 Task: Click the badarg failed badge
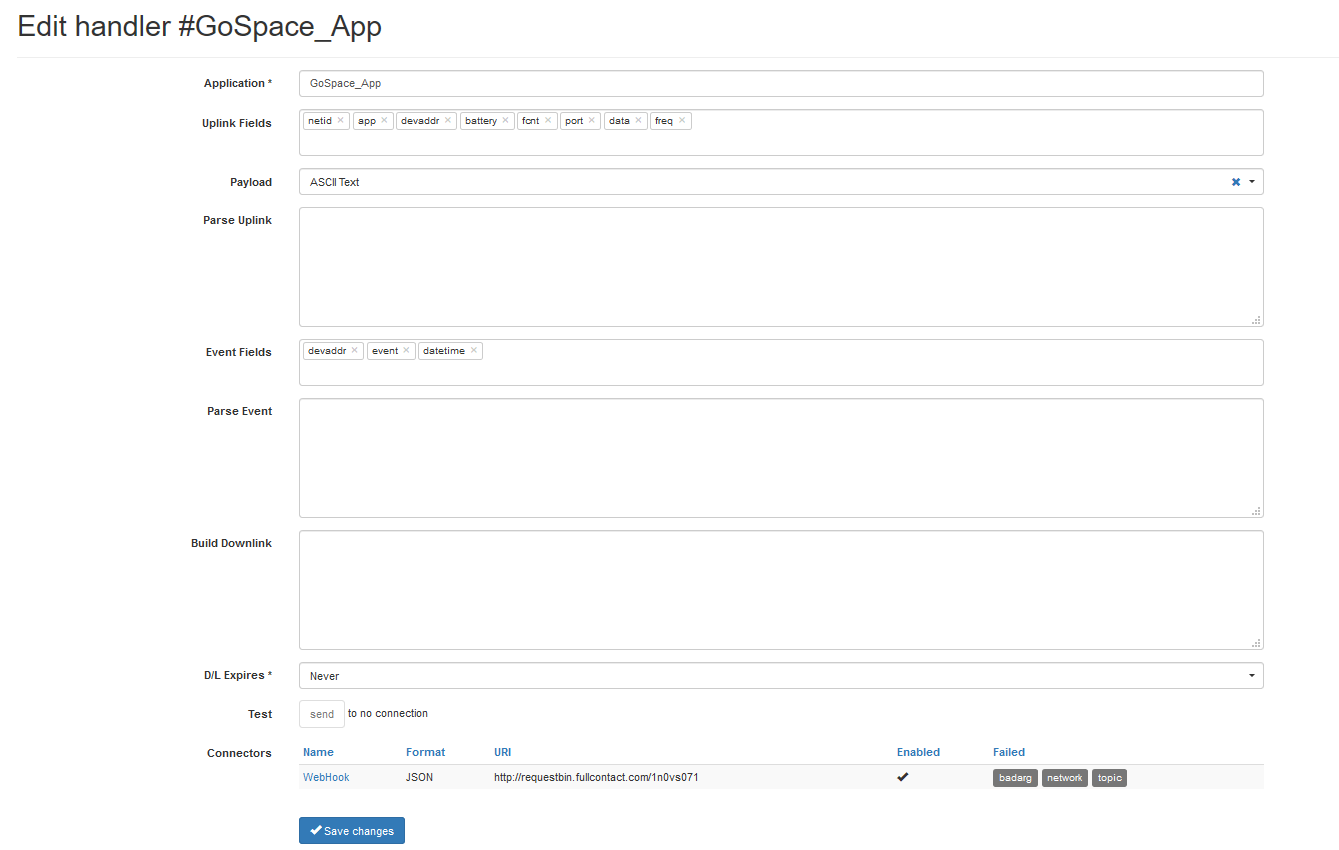[1015, 778]
